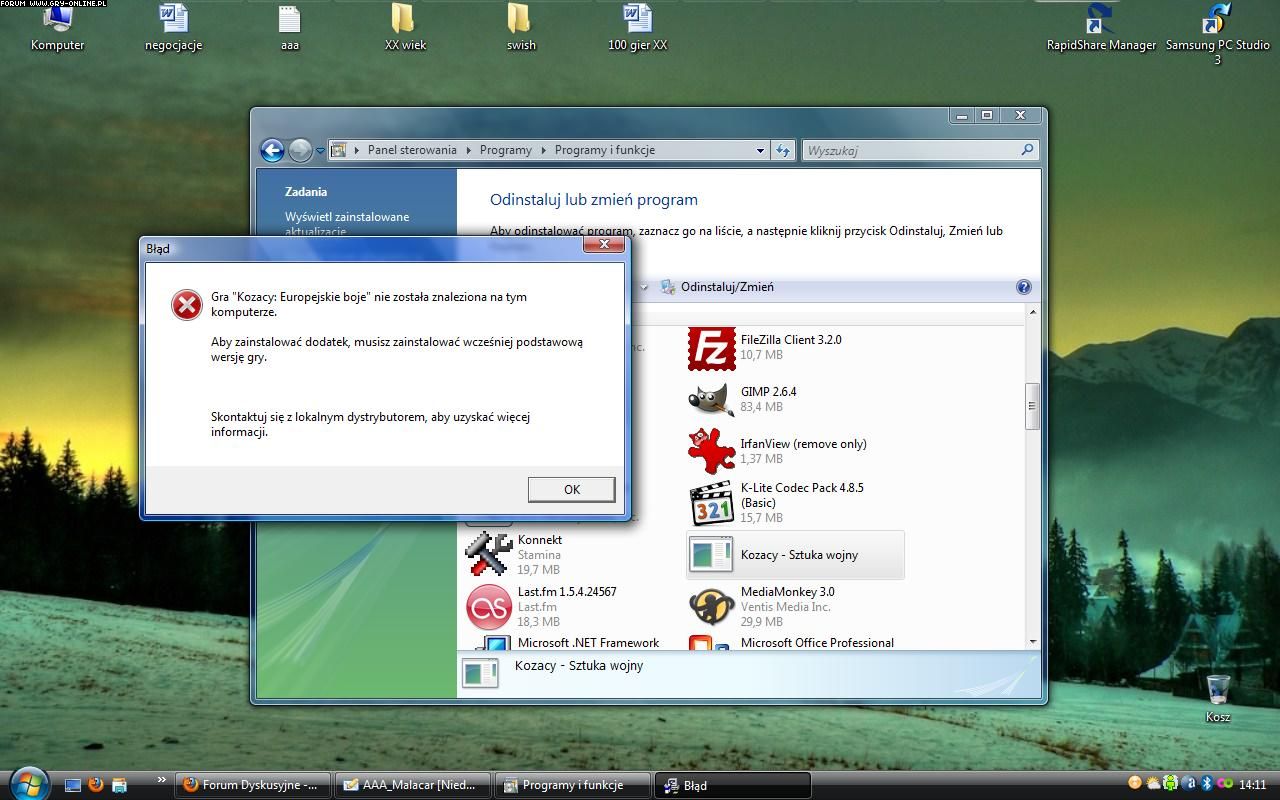Expand the arrow after Programy breadcrumb

(x=543, y=150)
